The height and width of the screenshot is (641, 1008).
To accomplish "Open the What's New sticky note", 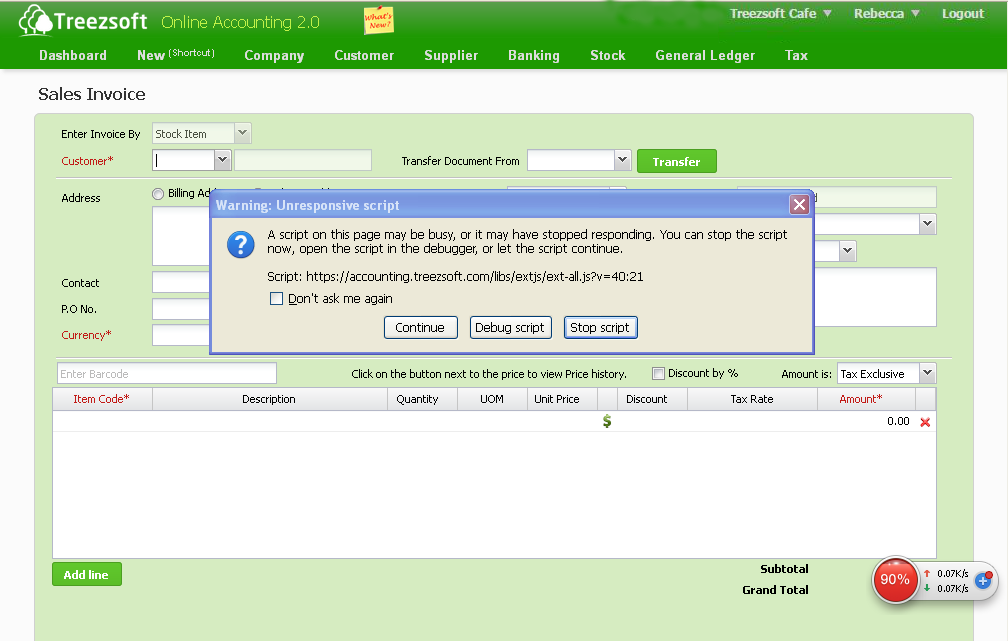I will click(x=379, y=21).
